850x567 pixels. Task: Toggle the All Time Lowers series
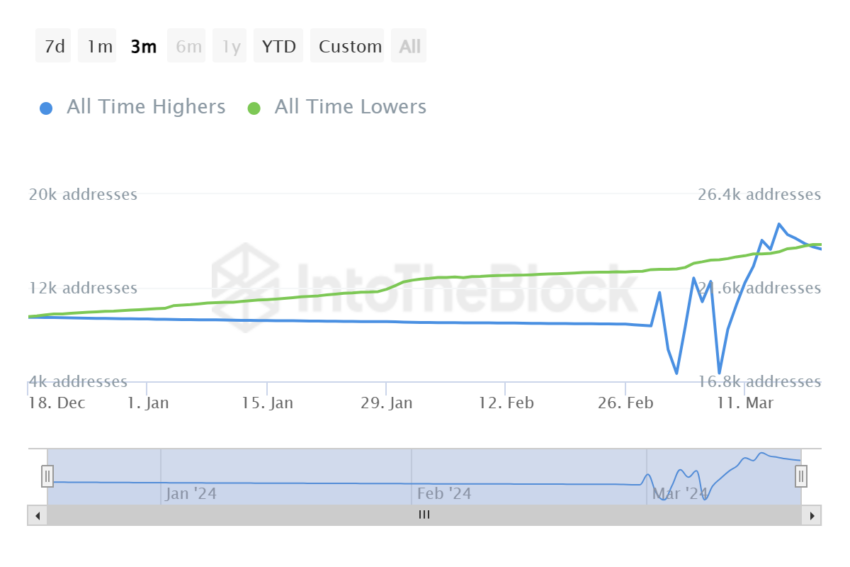coord(350,107)
